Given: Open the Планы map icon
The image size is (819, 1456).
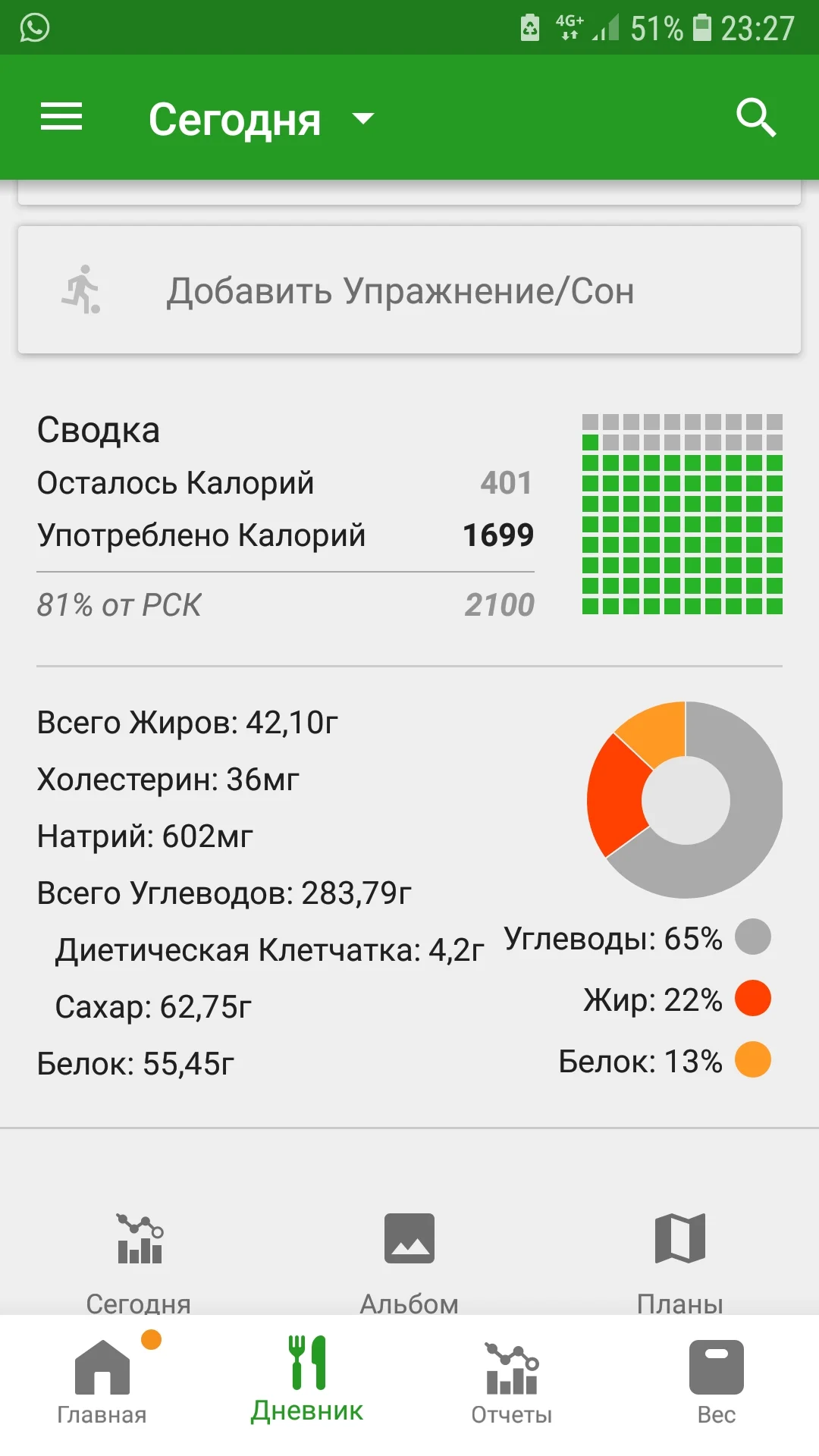Looking at the screenshot, I should point(680,1239).
